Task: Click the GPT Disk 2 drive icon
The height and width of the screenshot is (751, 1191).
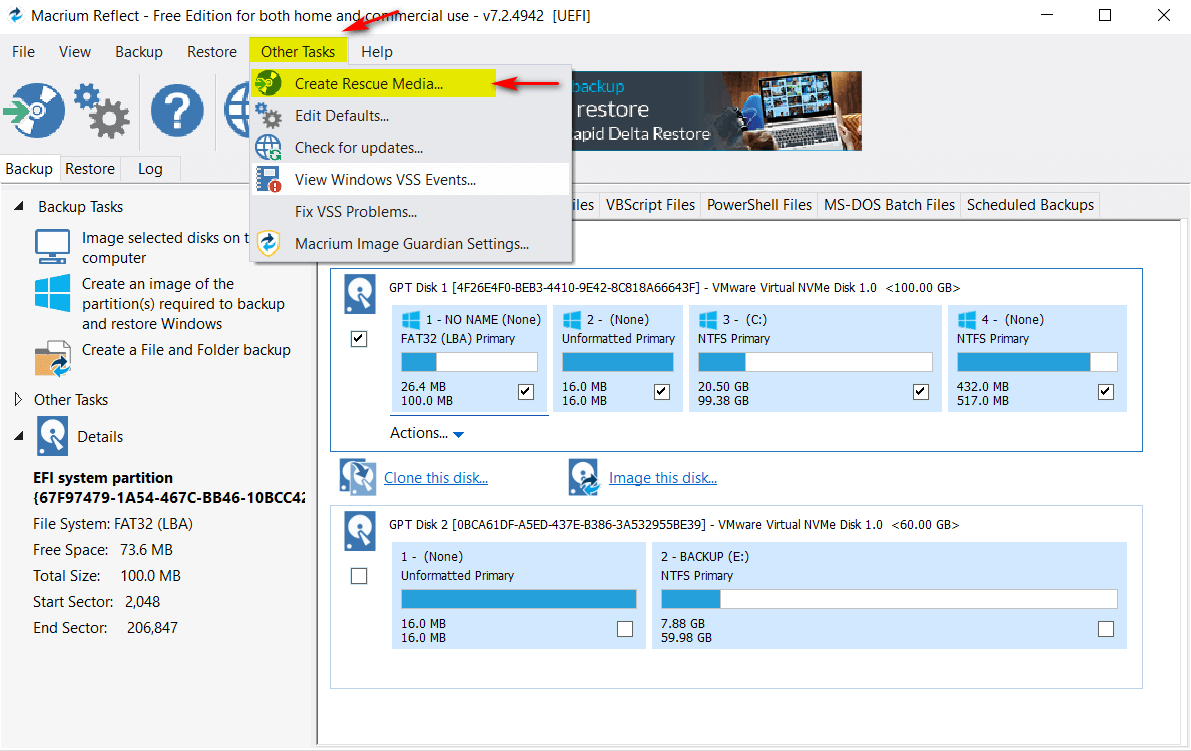Action: pyautogui.click(x=360, y=531)
